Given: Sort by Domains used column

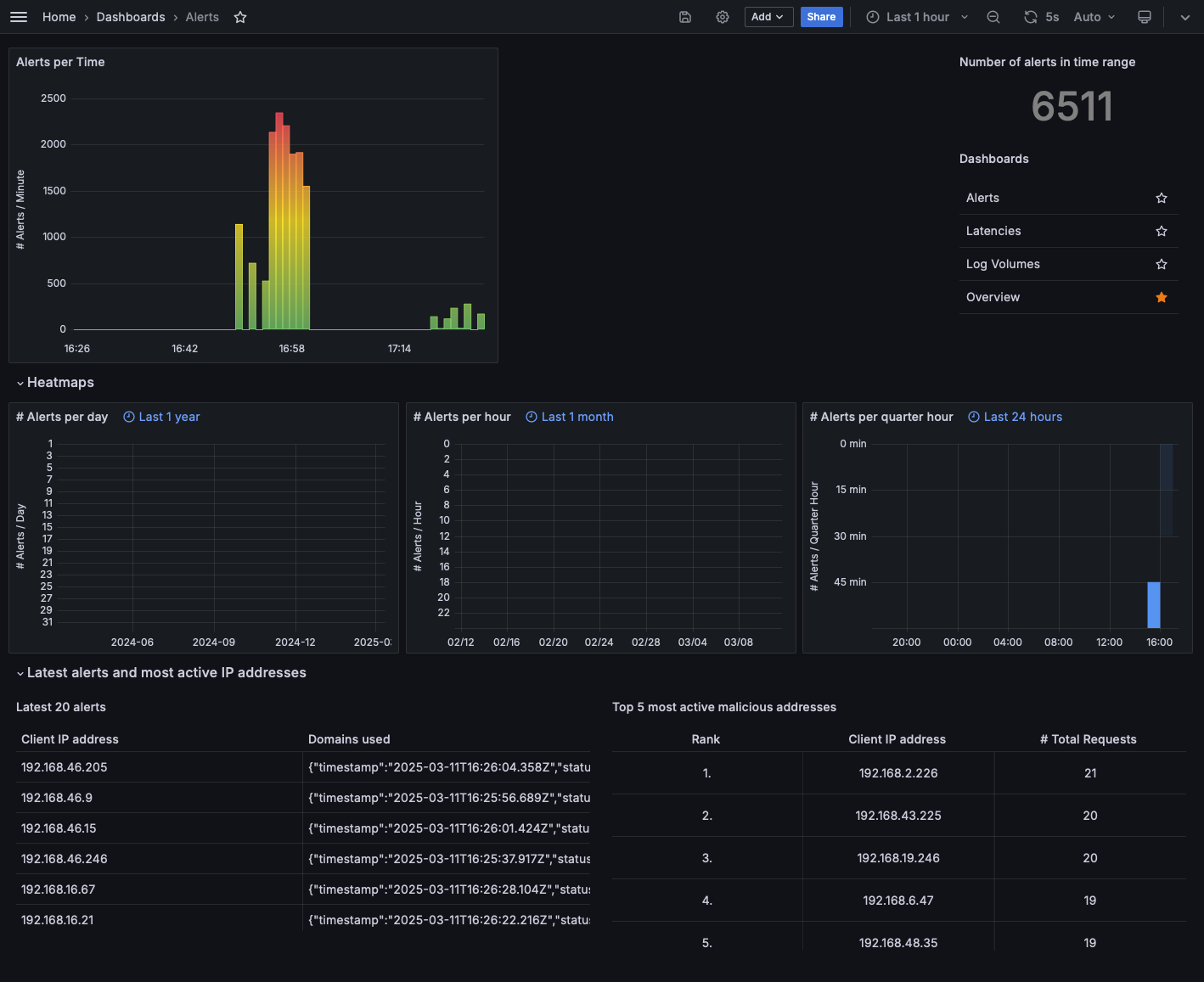Looking at the screenshot, I should click(349, 739).
